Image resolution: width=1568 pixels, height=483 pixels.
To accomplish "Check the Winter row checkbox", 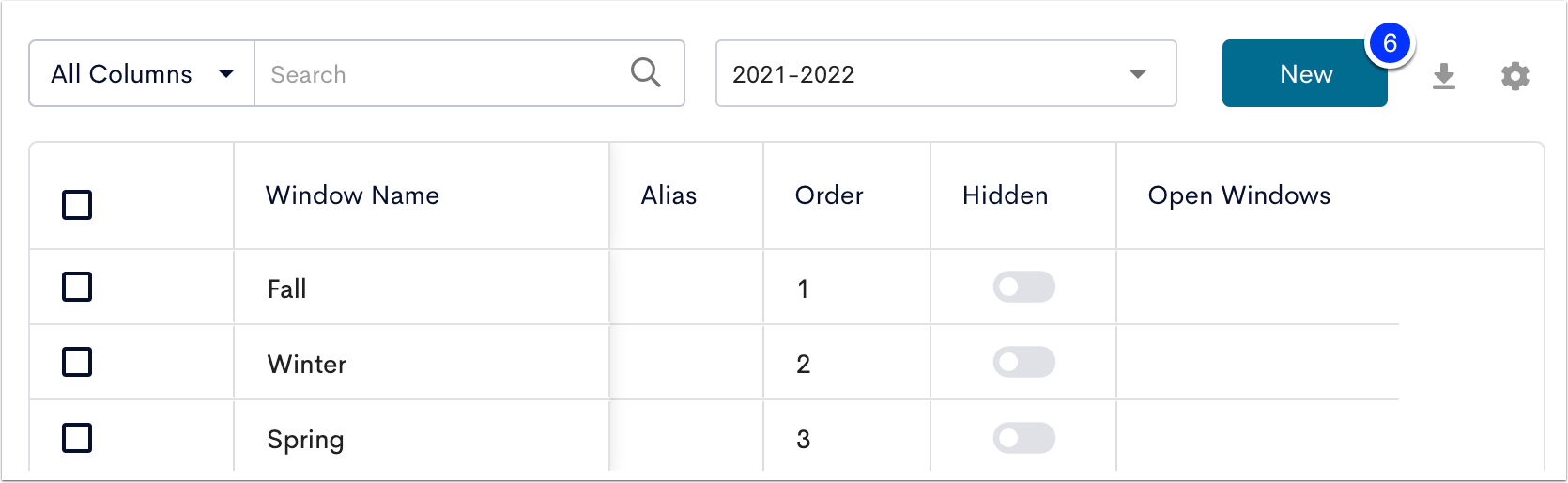I will tap(77, 362).
